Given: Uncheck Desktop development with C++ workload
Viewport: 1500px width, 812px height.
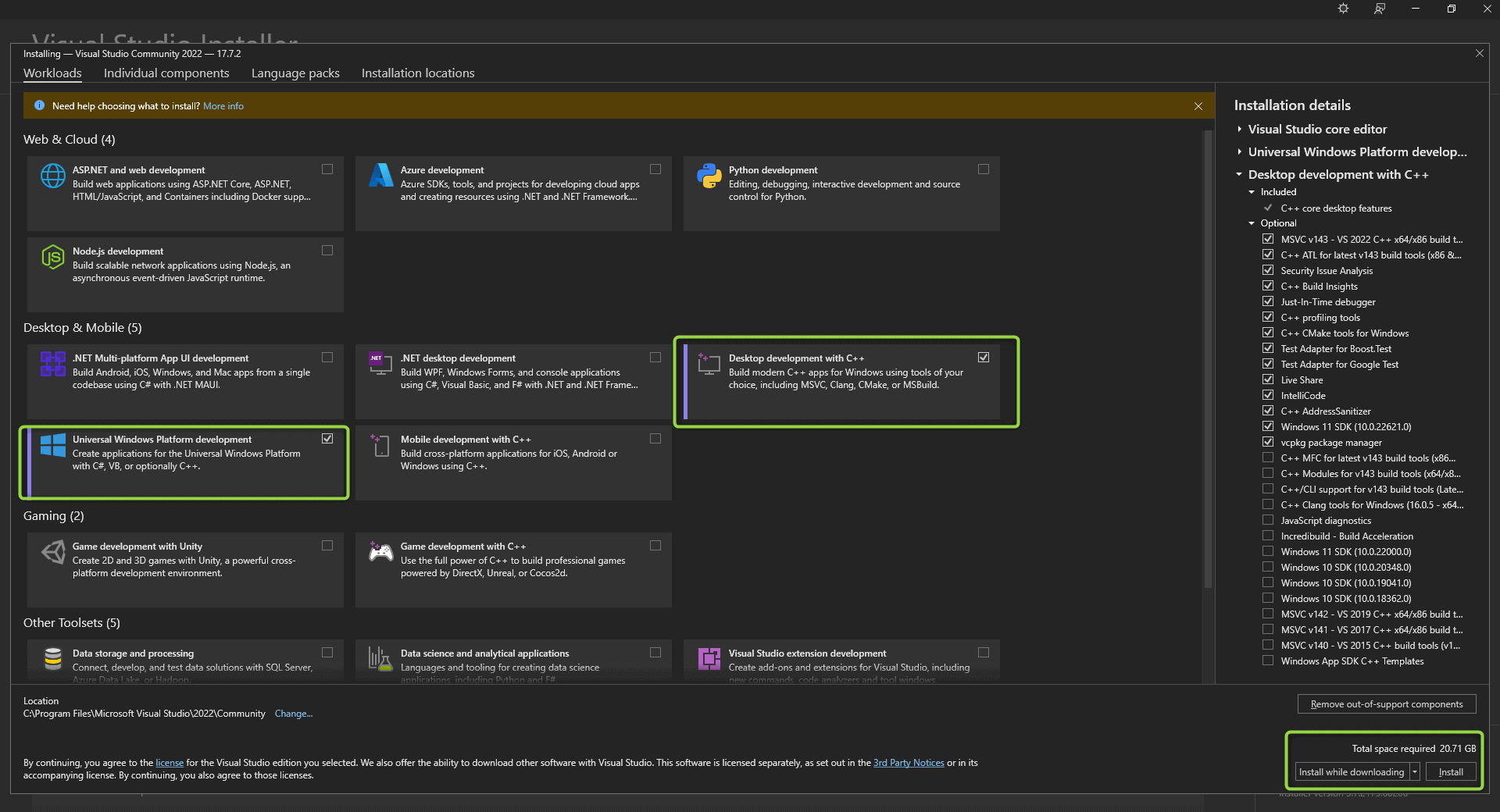Looking at the screenshot, I should point(984,358).
